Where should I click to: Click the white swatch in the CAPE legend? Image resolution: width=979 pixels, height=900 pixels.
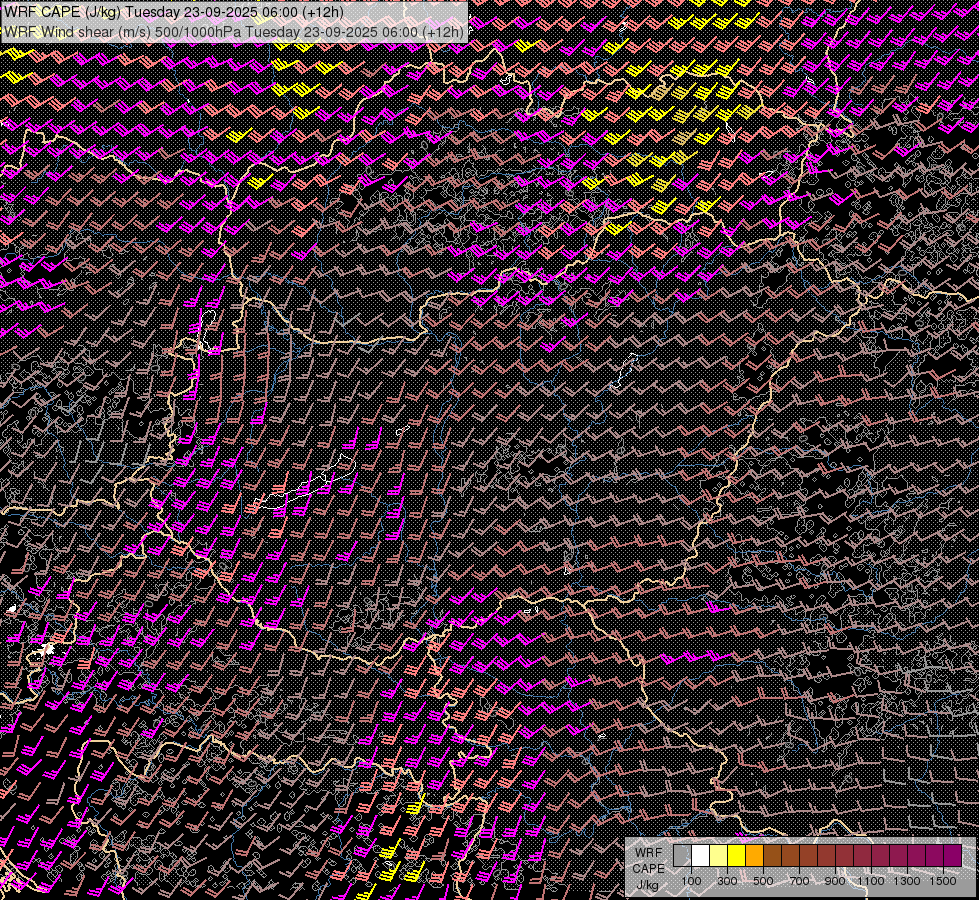(x=700, y=856)
